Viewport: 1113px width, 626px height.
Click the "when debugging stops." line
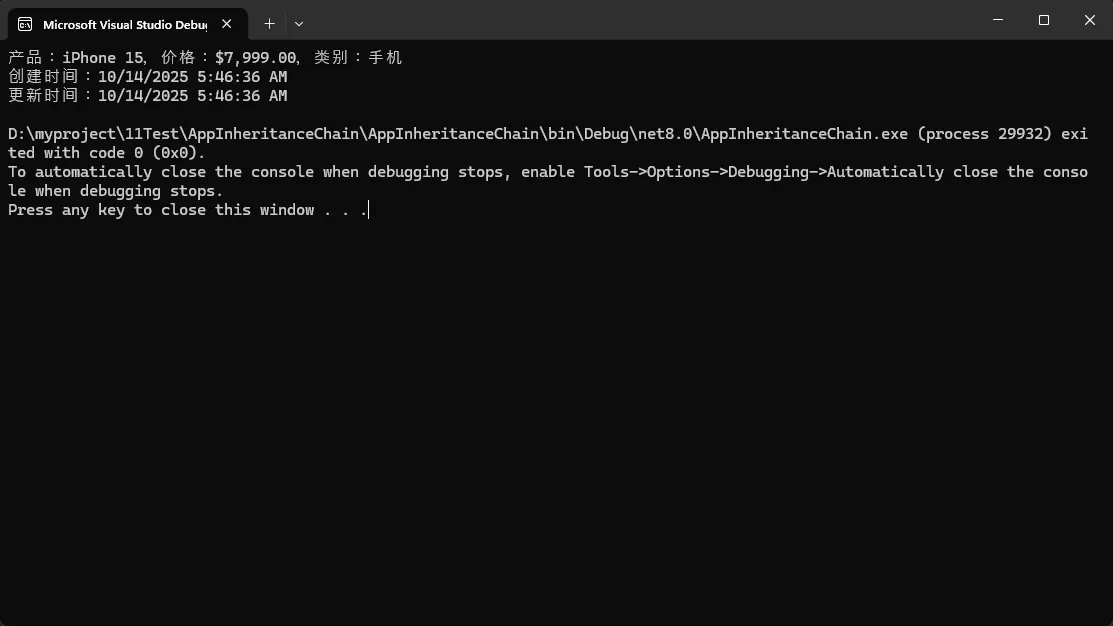129,191
